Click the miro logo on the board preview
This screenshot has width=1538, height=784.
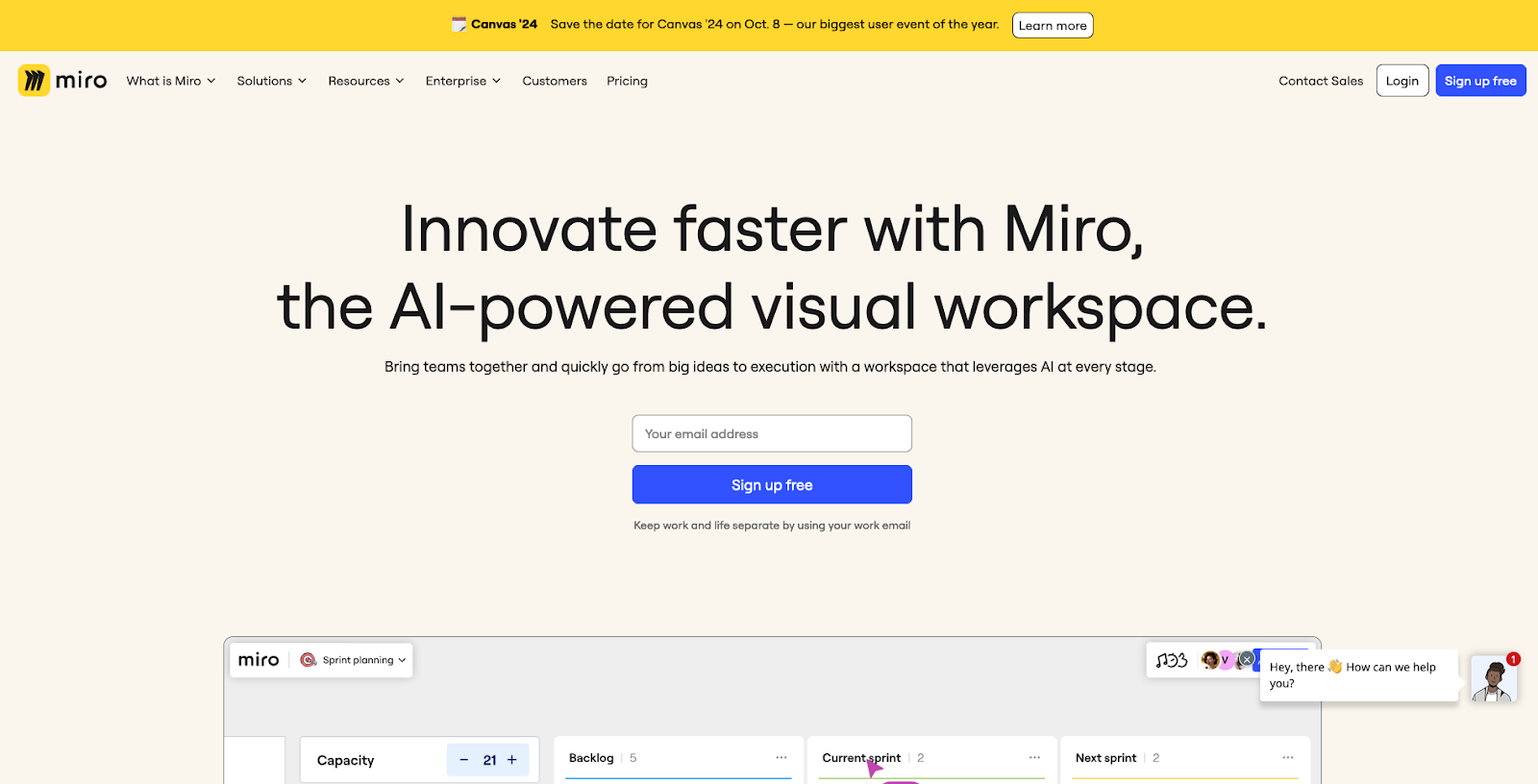click(259, 660)
